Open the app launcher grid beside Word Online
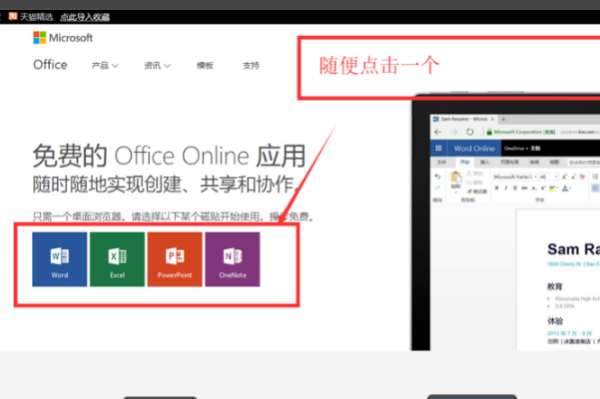Image resolution: width=600 pixels, height=399 pixels. pos(439,148)
